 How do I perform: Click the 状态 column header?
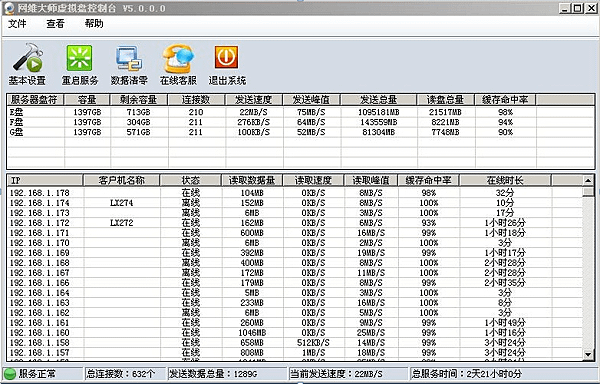coord(191,180)
